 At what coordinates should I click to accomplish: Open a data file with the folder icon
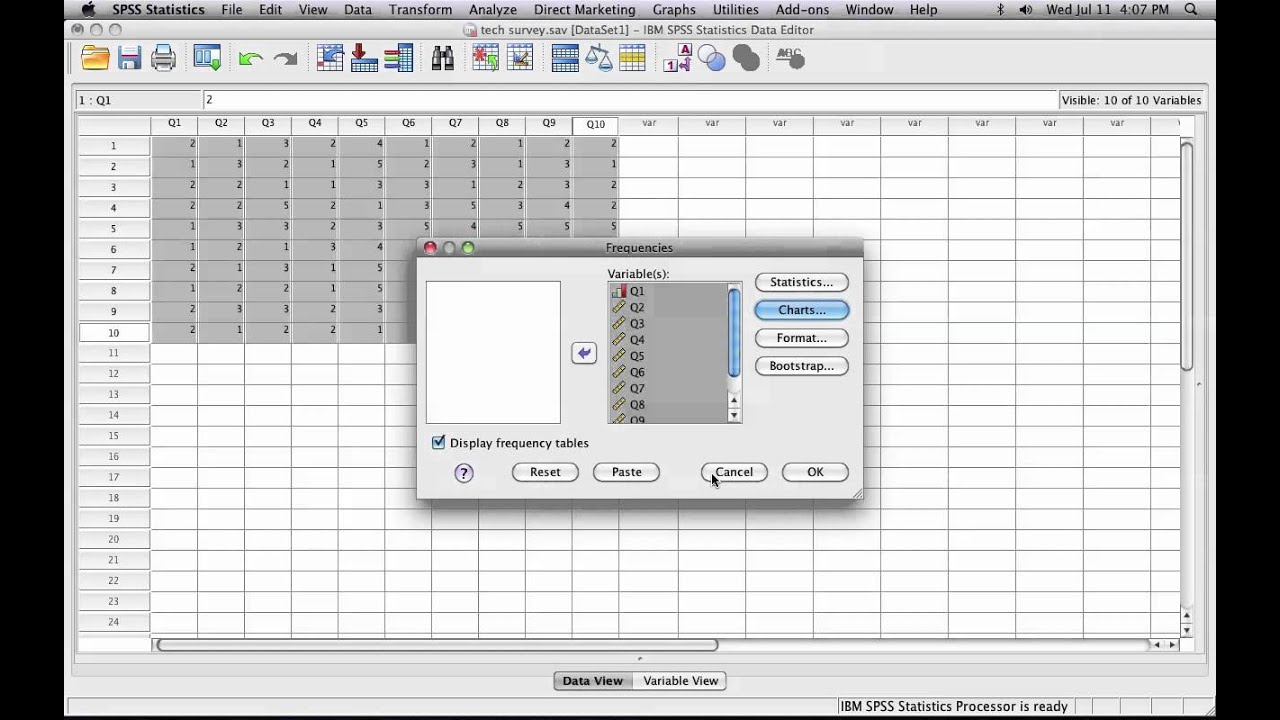click(x=95, y=59)
